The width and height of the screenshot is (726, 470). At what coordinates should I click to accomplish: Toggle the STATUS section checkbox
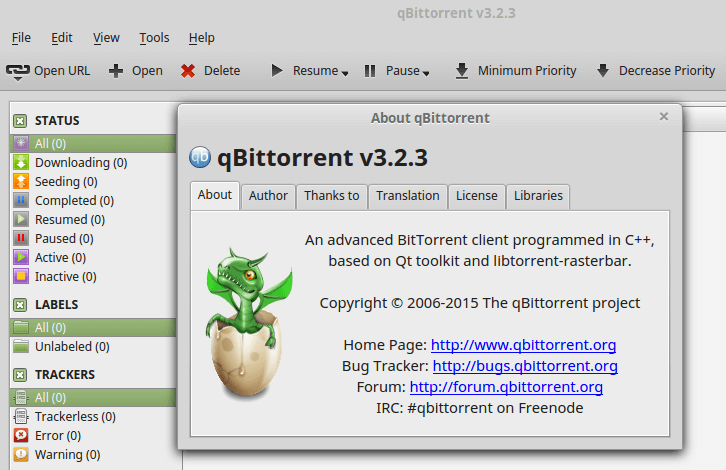[x=20, y=121]
